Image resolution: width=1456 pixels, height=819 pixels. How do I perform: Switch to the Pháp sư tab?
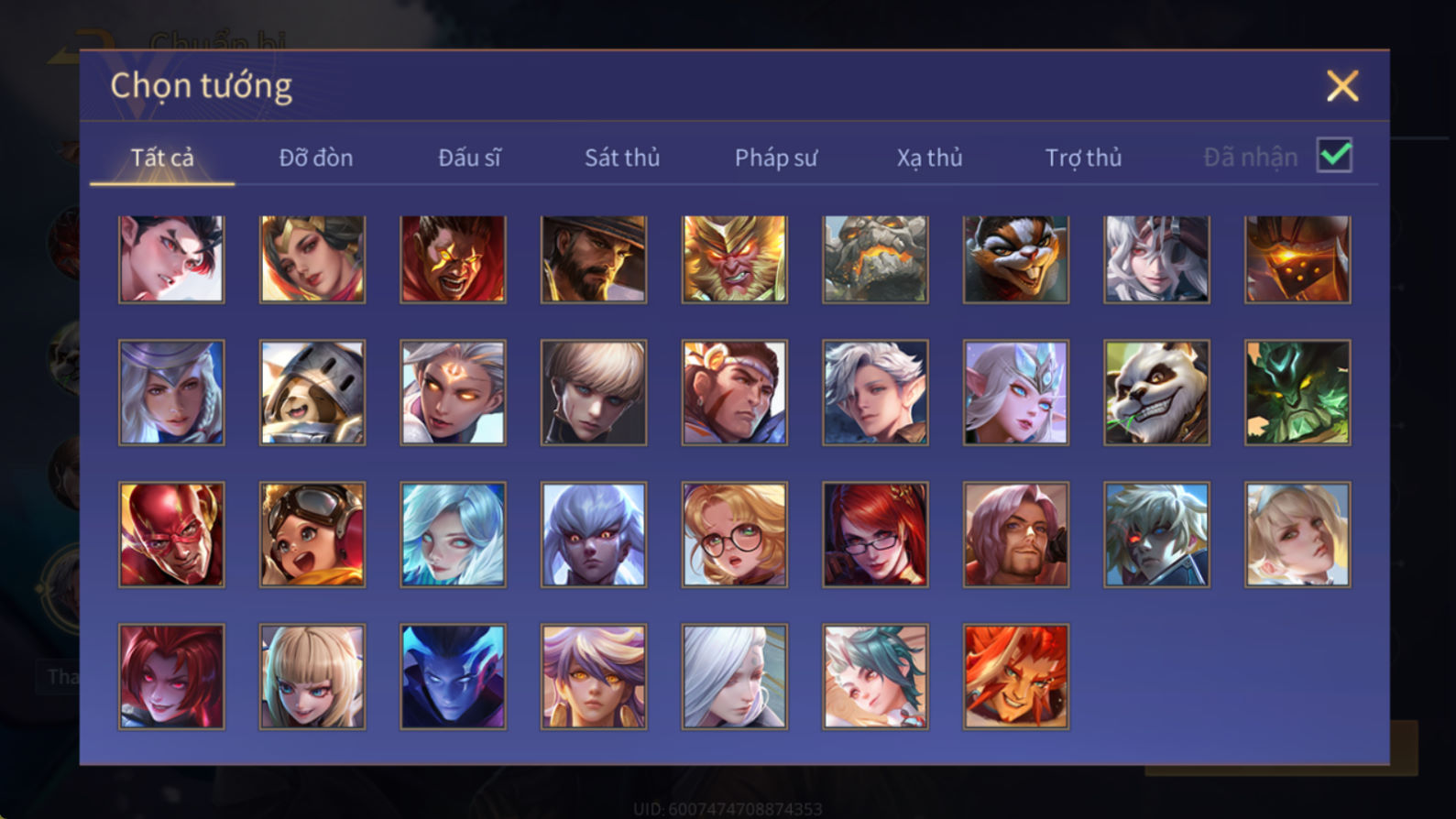pyautogui.click(x=776, y=158)
